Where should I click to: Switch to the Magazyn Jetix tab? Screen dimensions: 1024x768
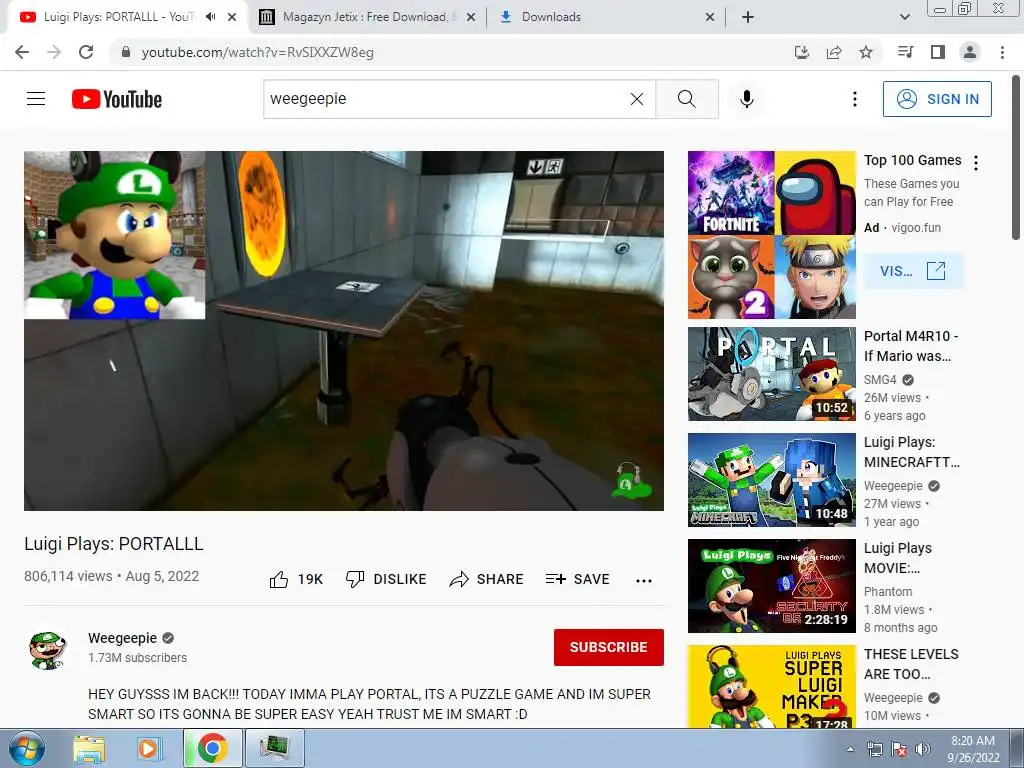(x=366, y=17)
